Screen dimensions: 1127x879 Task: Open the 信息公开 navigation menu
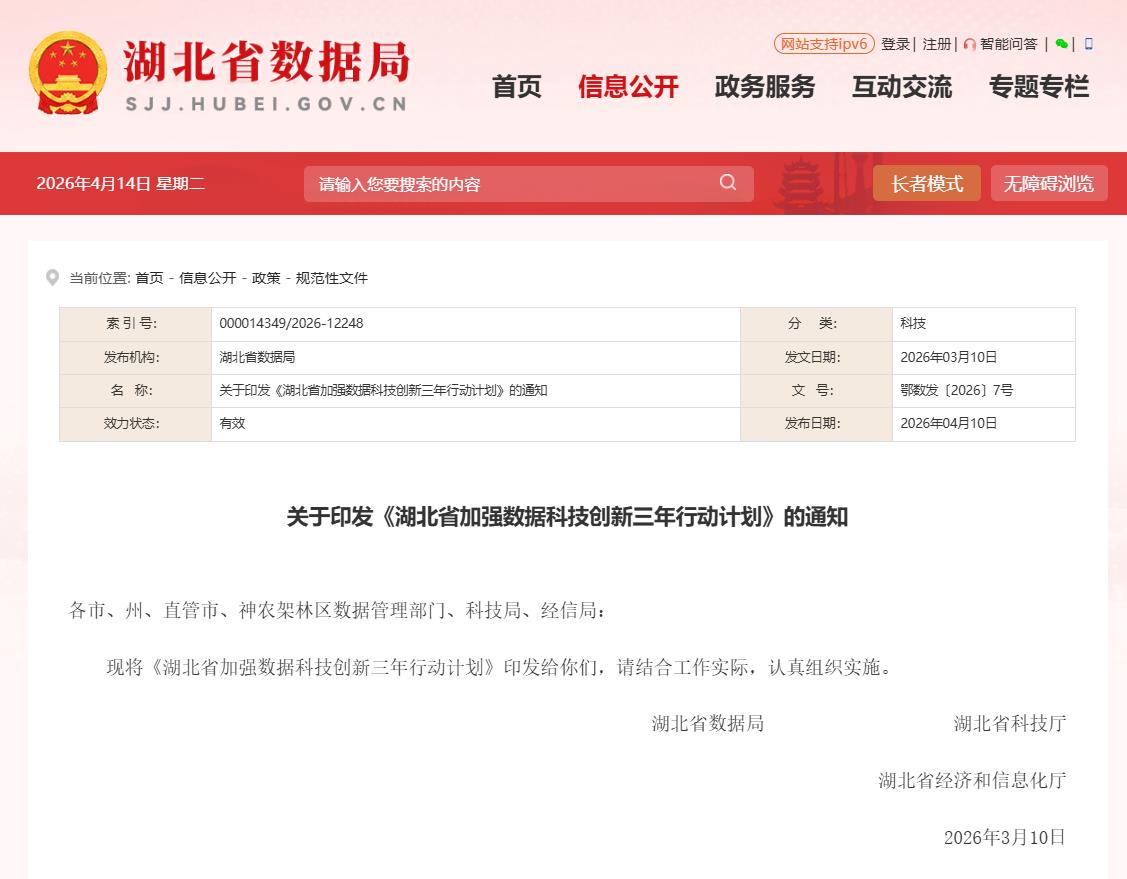(628, 87)
